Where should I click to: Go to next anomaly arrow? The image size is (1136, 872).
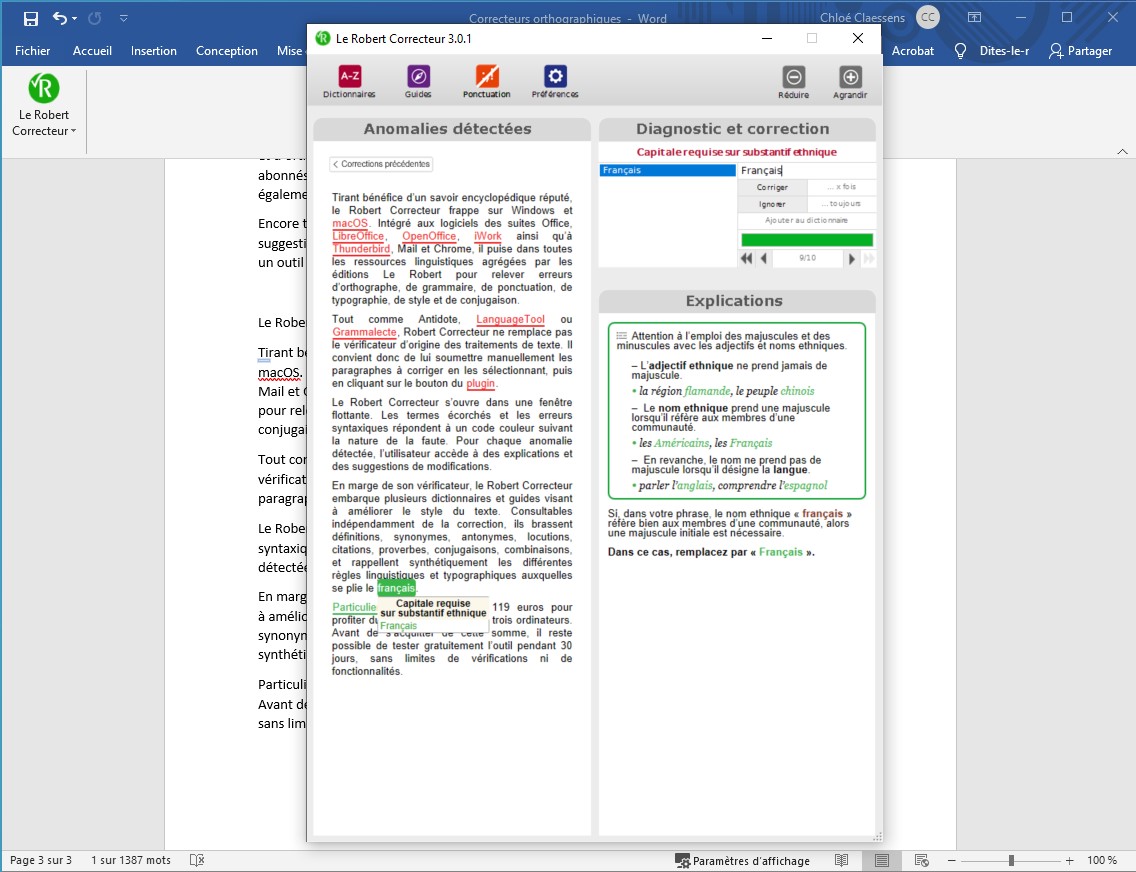(x=852, y=258)
